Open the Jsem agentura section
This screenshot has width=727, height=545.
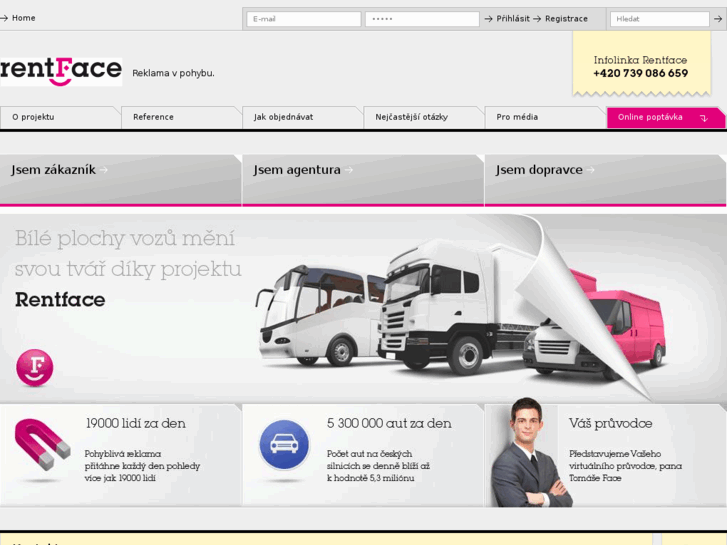[363, 180]
